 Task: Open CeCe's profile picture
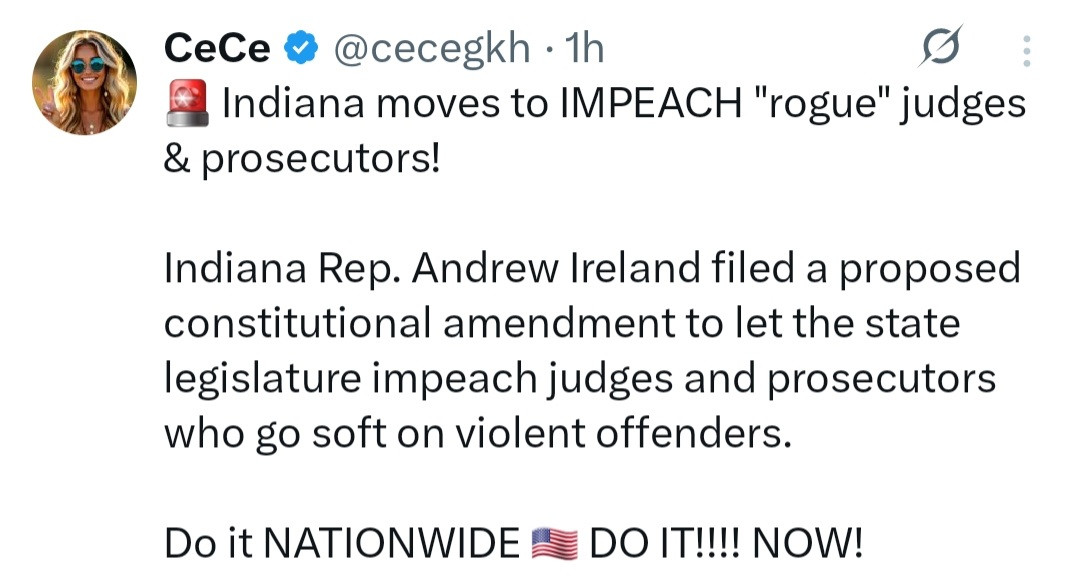point(84,82)
